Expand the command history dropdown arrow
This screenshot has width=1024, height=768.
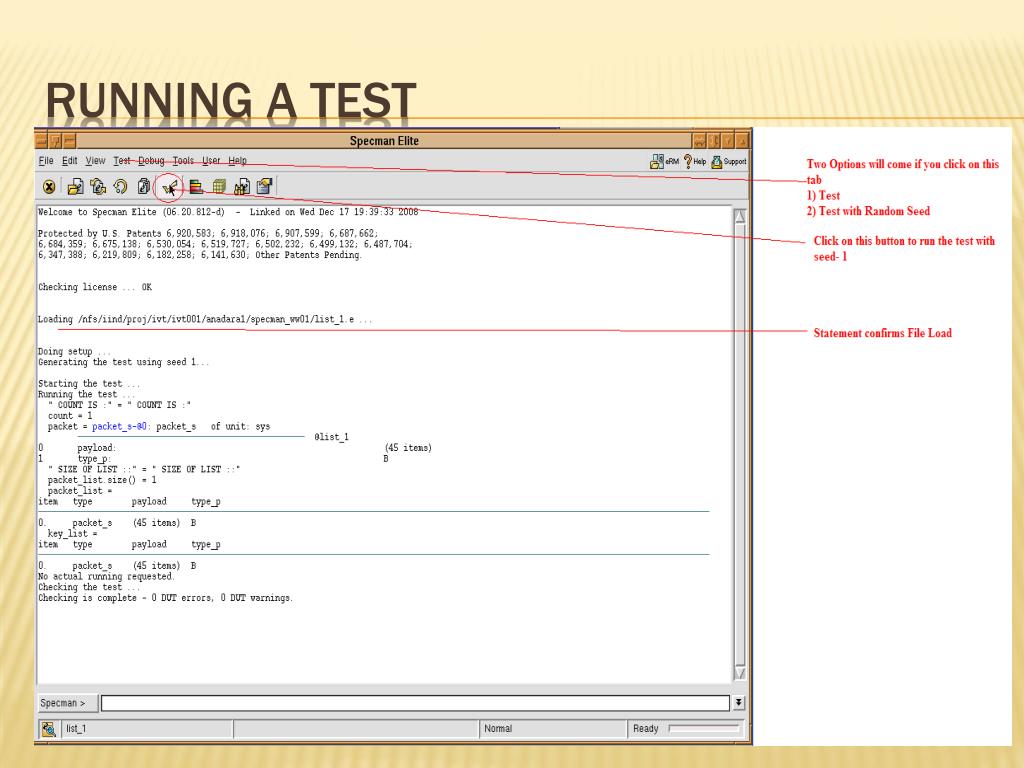(x=739, y=703)
